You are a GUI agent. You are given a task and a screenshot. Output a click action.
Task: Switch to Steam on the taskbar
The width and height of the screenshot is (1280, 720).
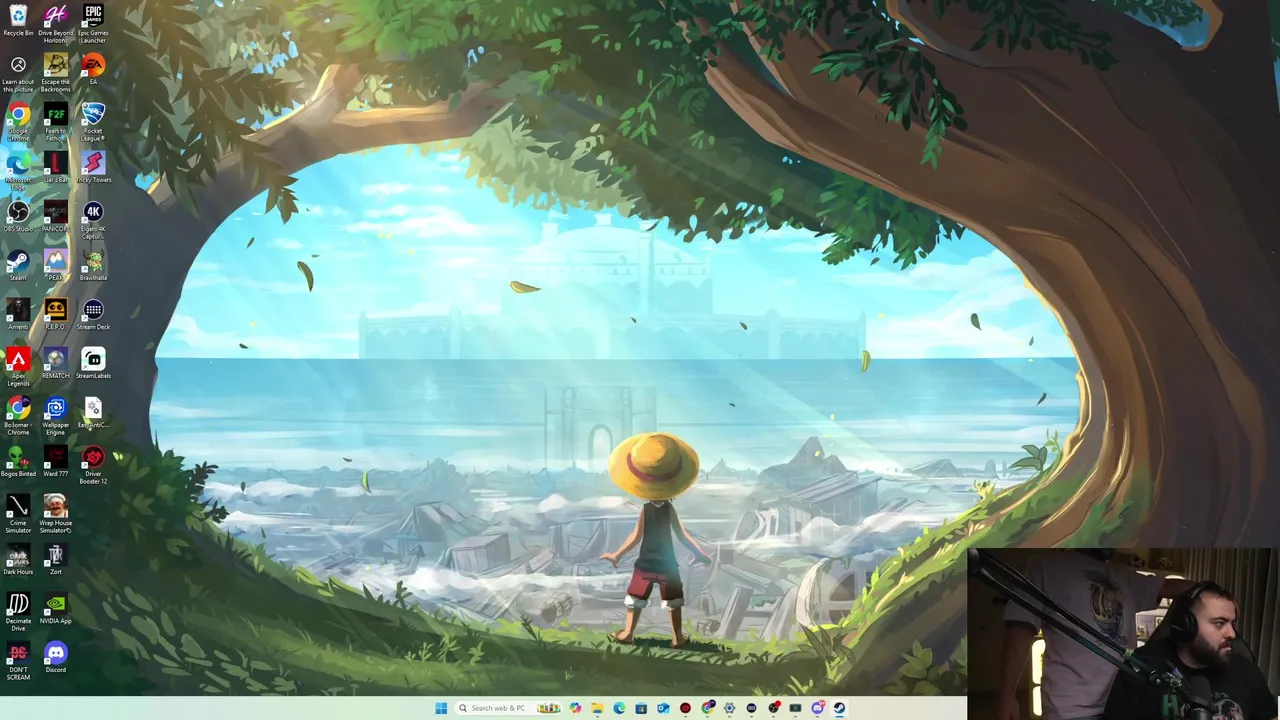click(x=839, y=708)
